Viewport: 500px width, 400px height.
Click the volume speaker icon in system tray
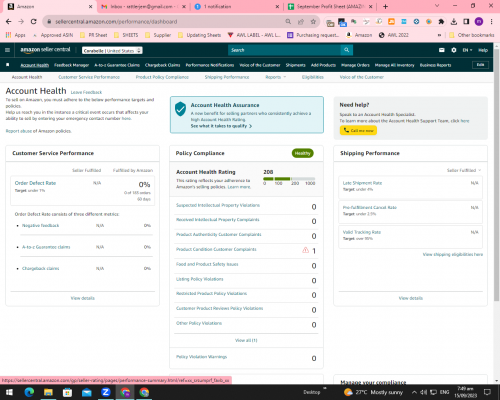tap(423, 392)
